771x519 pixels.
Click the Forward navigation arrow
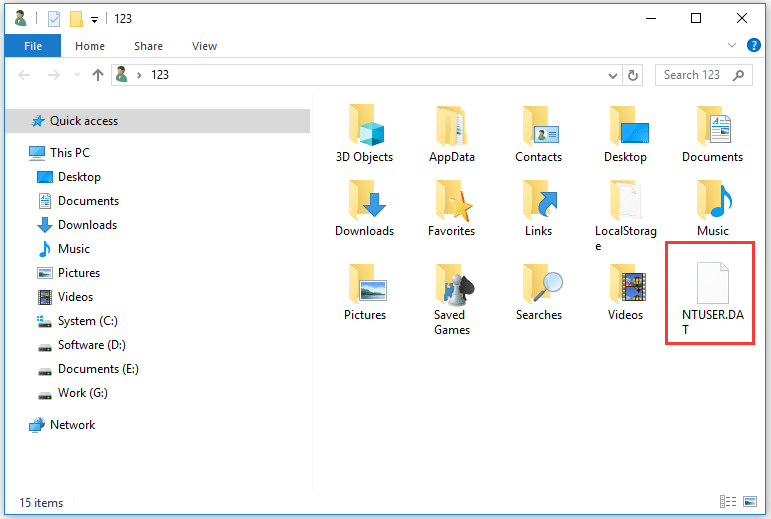pyautogui.click(x=54, y=75)
